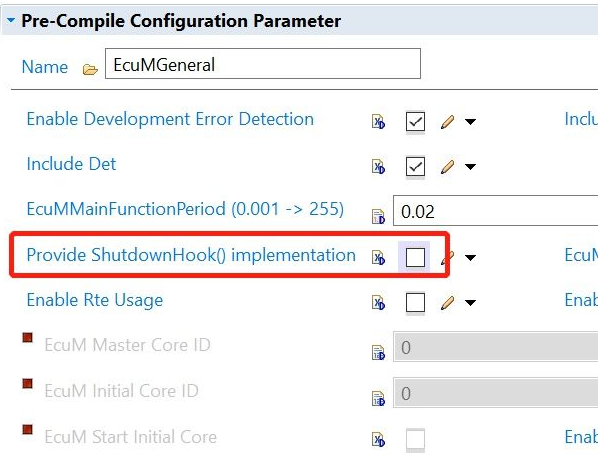Click the pencil edit icon for Include Det
The image size is (604, 455).
tap(447, 167)
